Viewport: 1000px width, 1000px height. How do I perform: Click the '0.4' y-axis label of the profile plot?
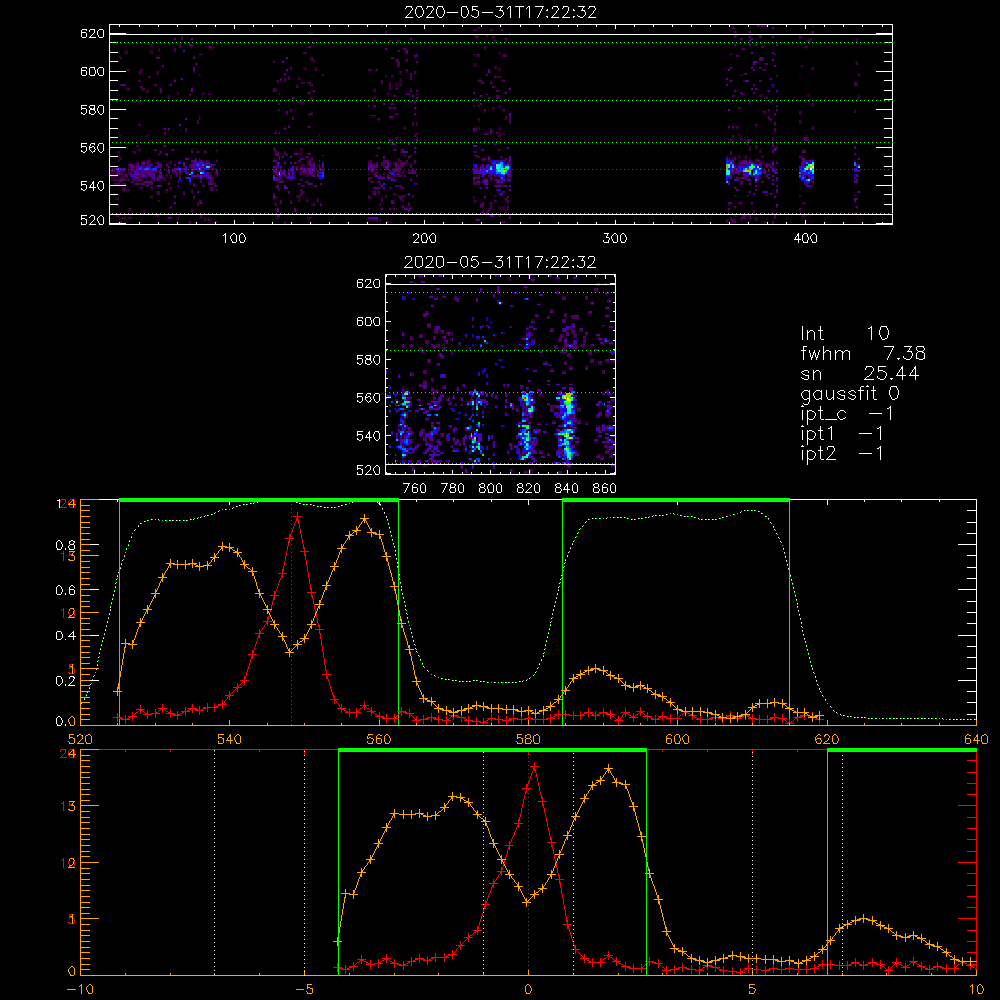(66, 636)
